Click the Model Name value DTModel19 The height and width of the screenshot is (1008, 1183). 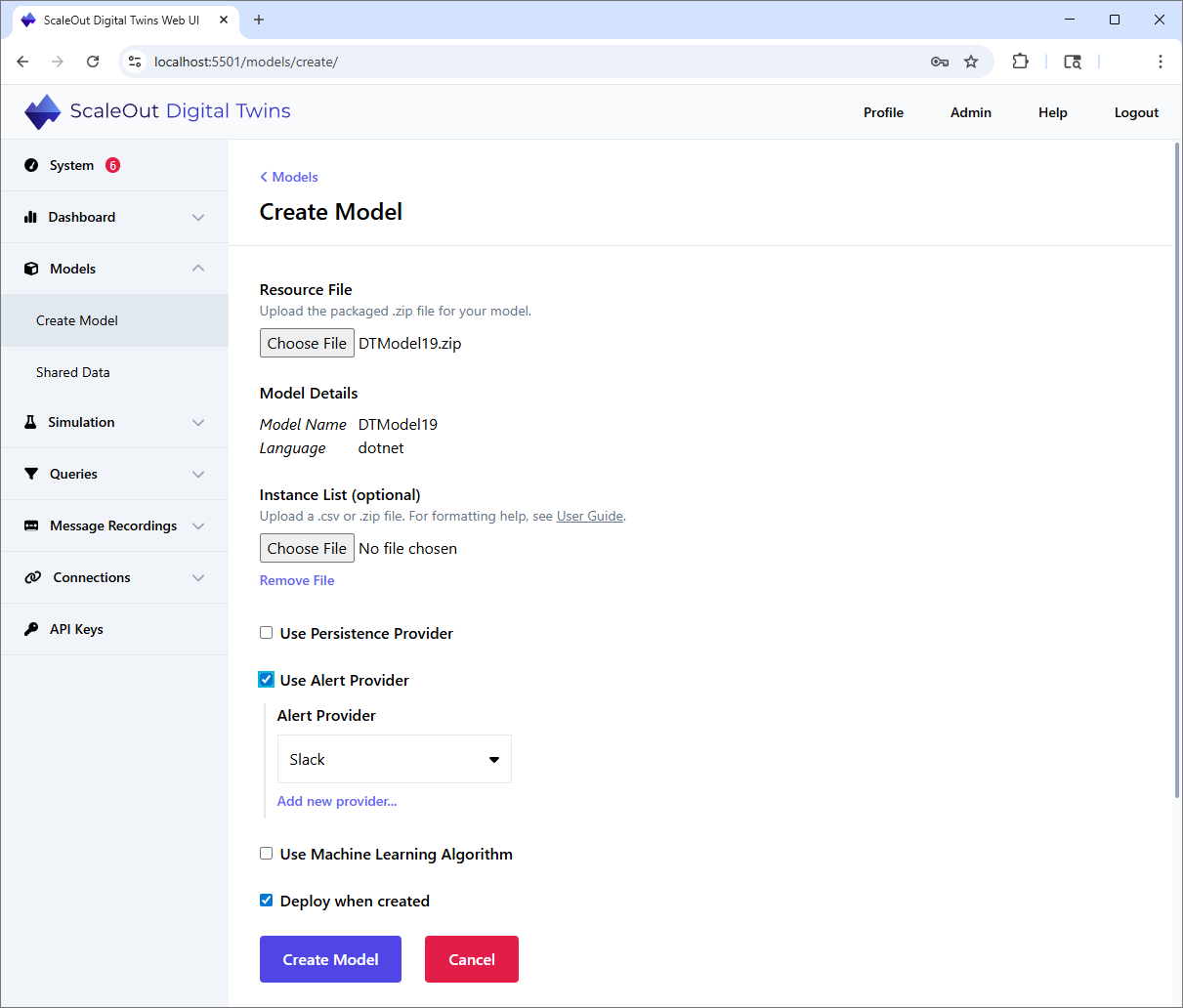click(398, 424)
